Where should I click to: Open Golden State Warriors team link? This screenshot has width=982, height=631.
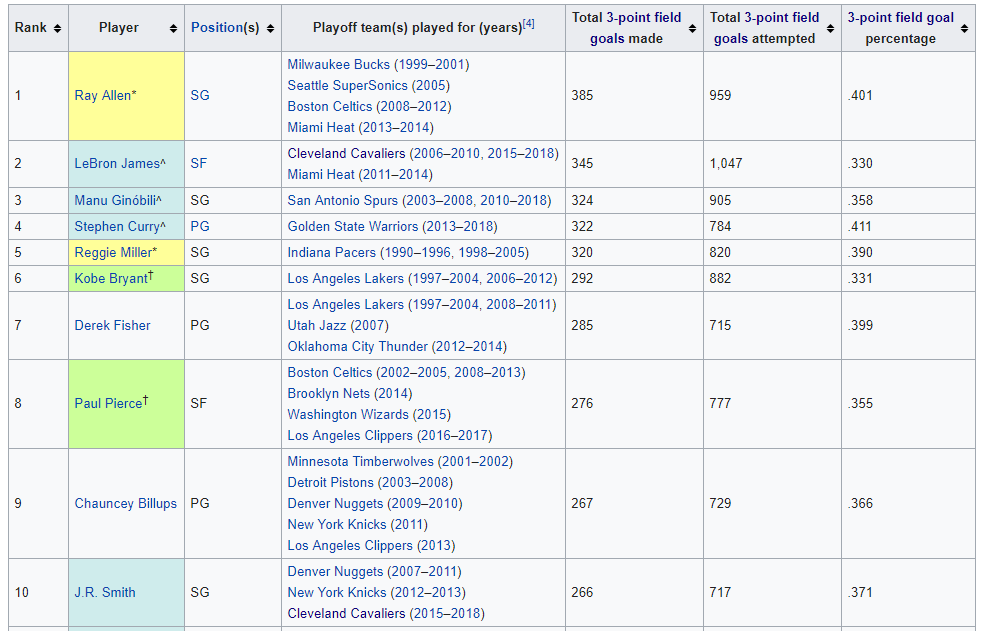[x=353, y=227]
